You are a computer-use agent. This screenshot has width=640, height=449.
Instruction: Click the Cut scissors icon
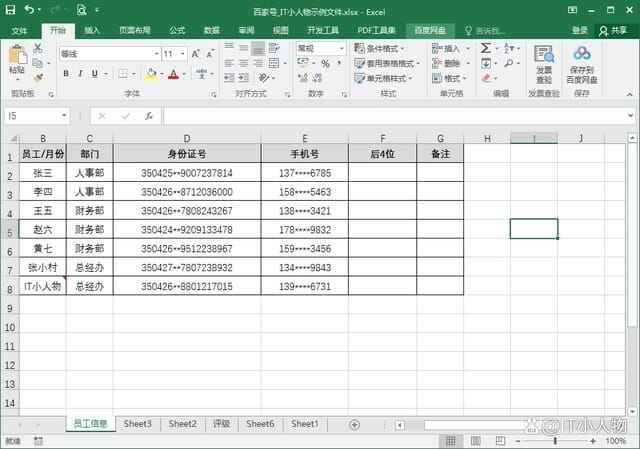coord(38,48)
